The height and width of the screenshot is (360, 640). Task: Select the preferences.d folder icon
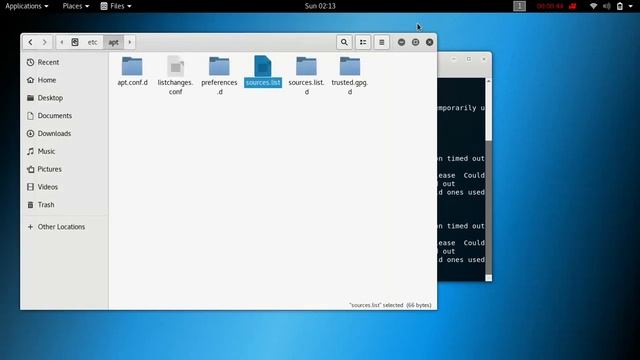[x=219, y=66]
